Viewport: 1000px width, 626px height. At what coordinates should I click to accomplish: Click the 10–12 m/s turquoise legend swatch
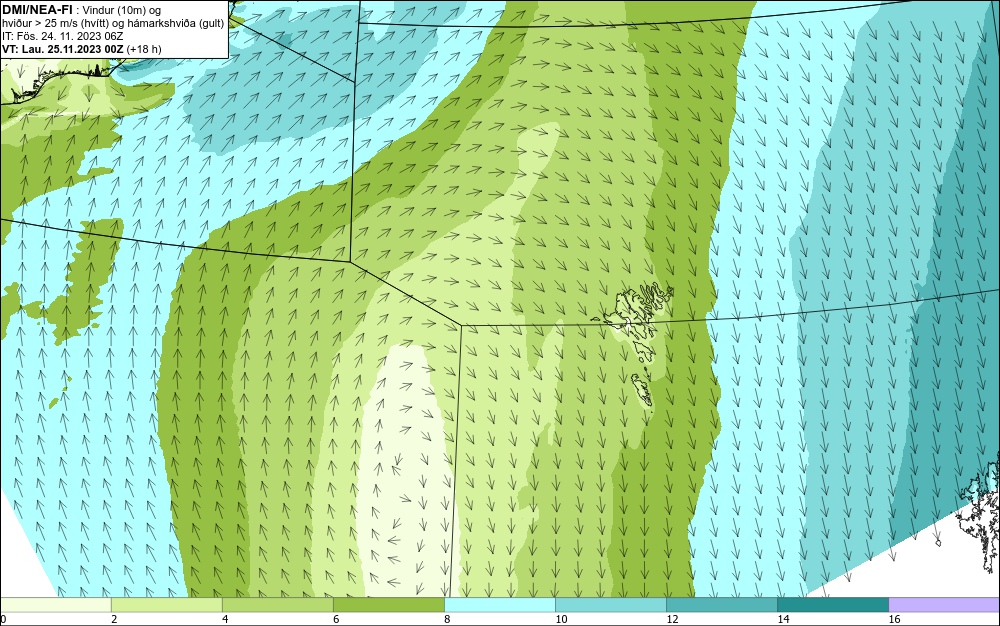coord(610,604)
